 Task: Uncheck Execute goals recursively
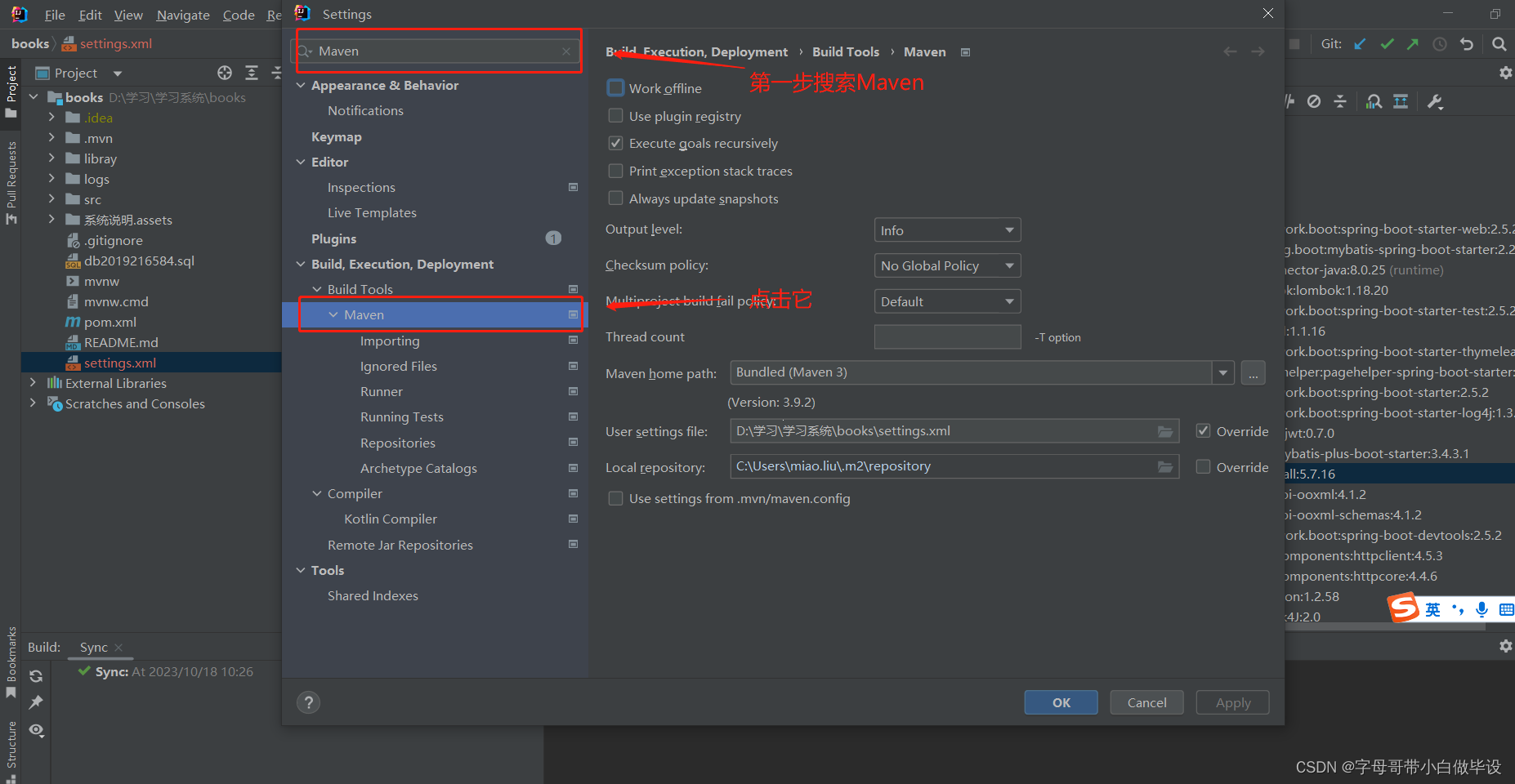pos(616,143)
